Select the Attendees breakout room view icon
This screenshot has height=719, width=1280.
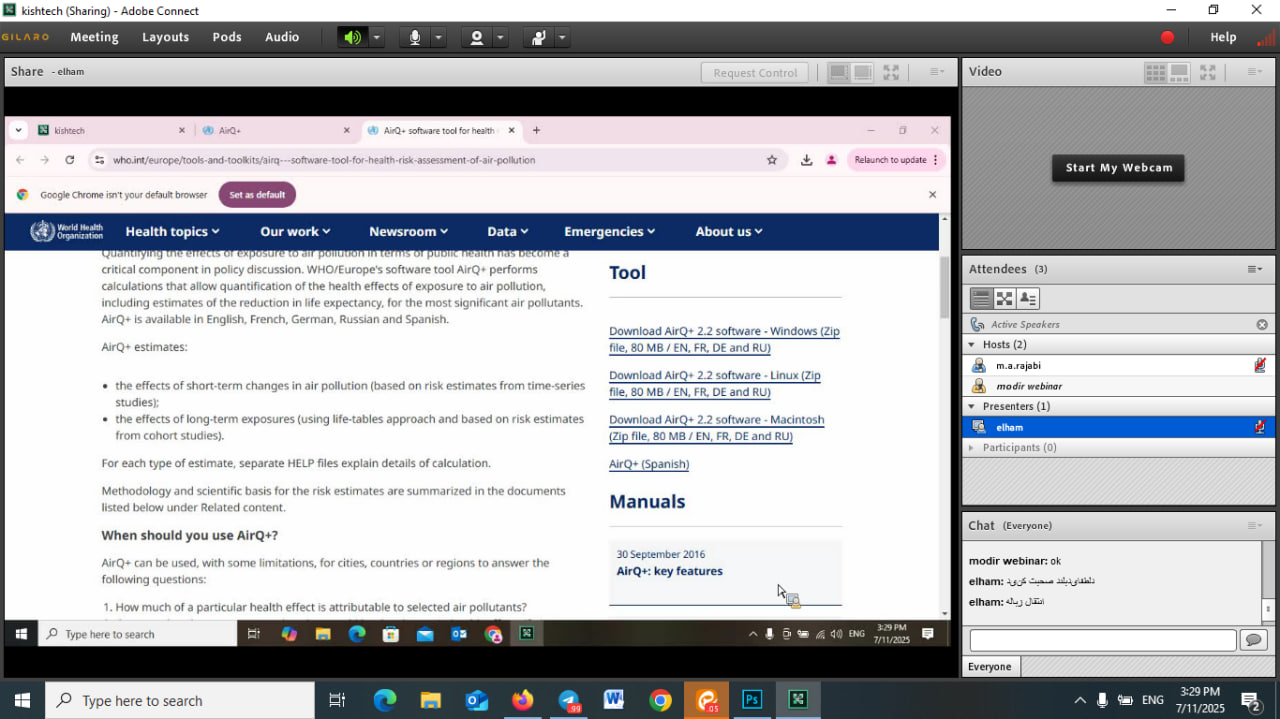(1004, 298)
